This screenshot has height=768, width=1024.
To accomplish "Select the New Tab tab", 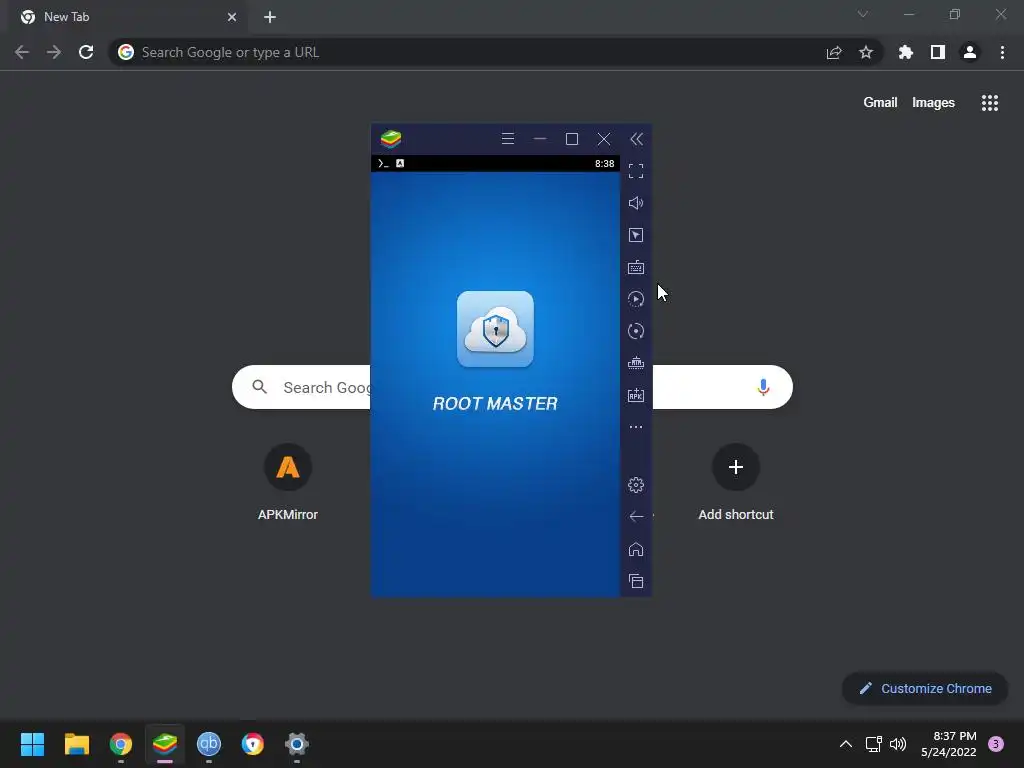I will pos(127,17).
